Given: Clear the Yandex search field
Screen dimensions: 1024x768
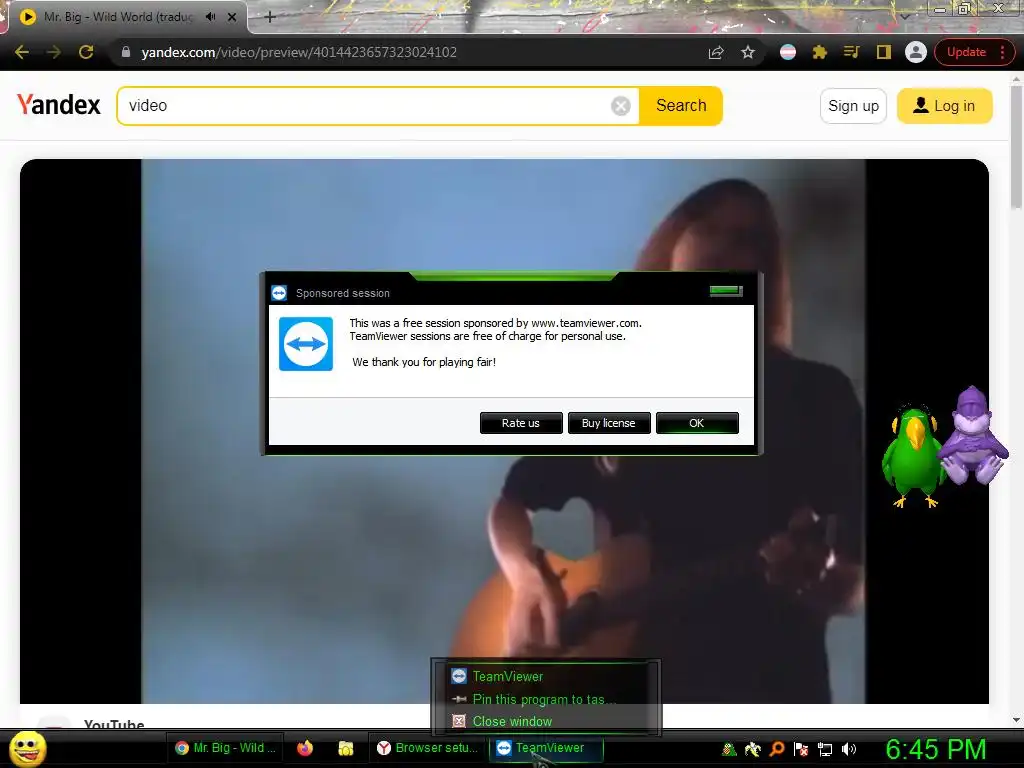Looking at the screenshot, I should tap(620, 106).
